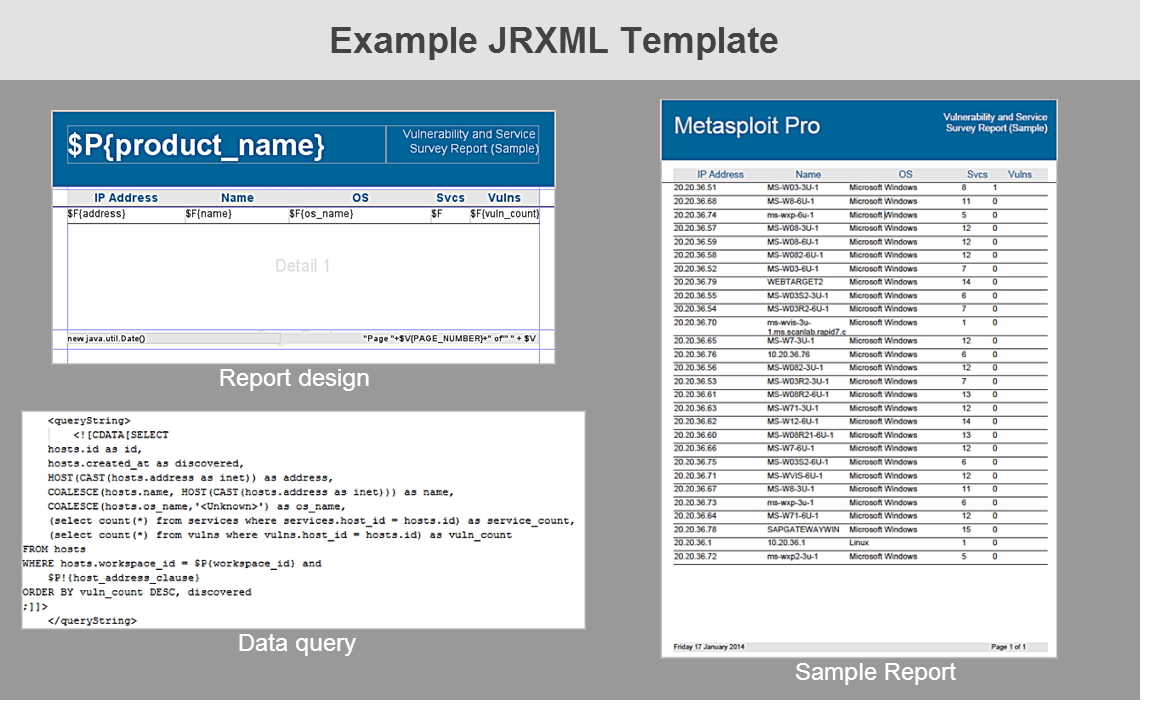
Task: Click the $F{vuln_count} field in the design
Action: coord(504,214)
